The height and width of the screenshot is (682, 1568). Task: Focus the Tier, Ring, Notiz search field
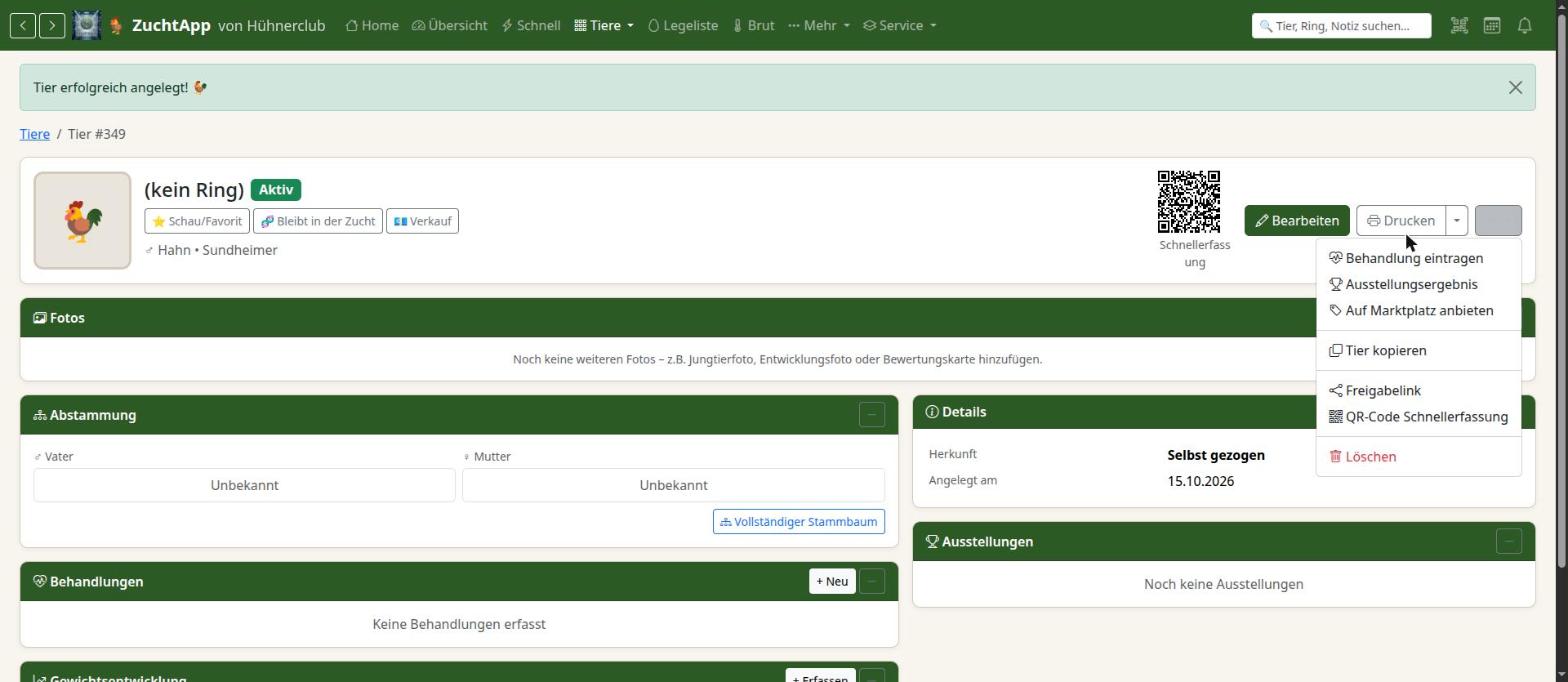[x=1341, y=25]
